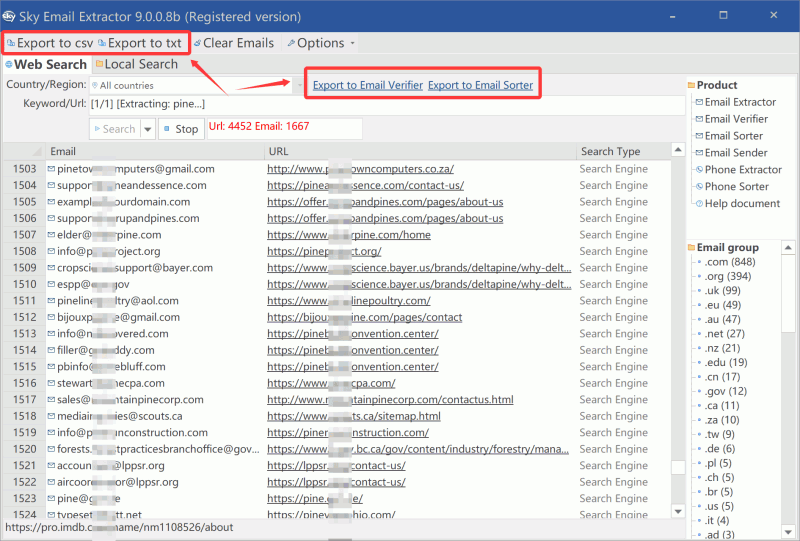This screenshot has height=541, width=800.
Task: Click Export to csv toolbar button
Action: (50, 43)
